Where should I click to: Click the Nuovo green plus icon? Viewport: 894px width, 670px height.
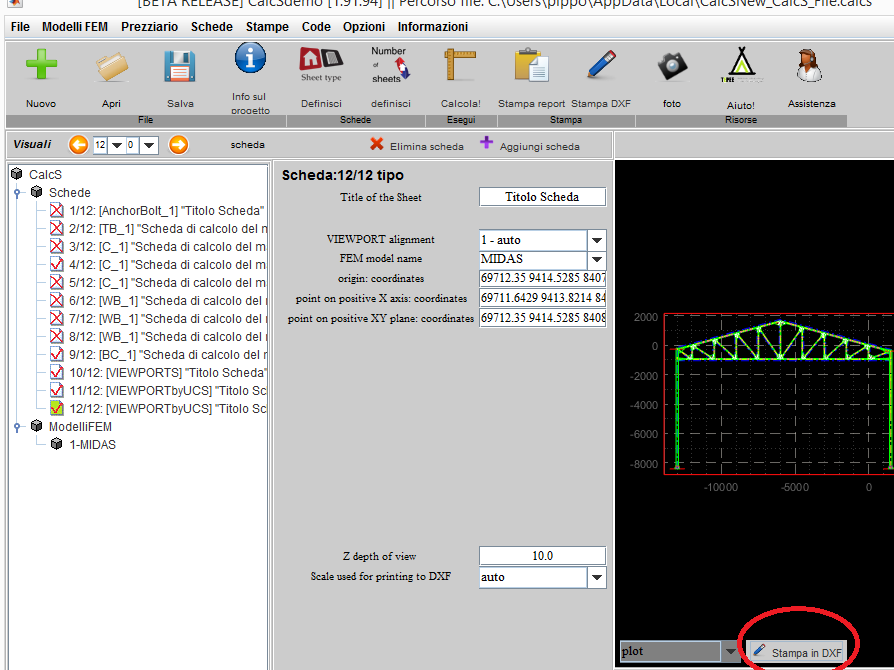click(41, 64)
